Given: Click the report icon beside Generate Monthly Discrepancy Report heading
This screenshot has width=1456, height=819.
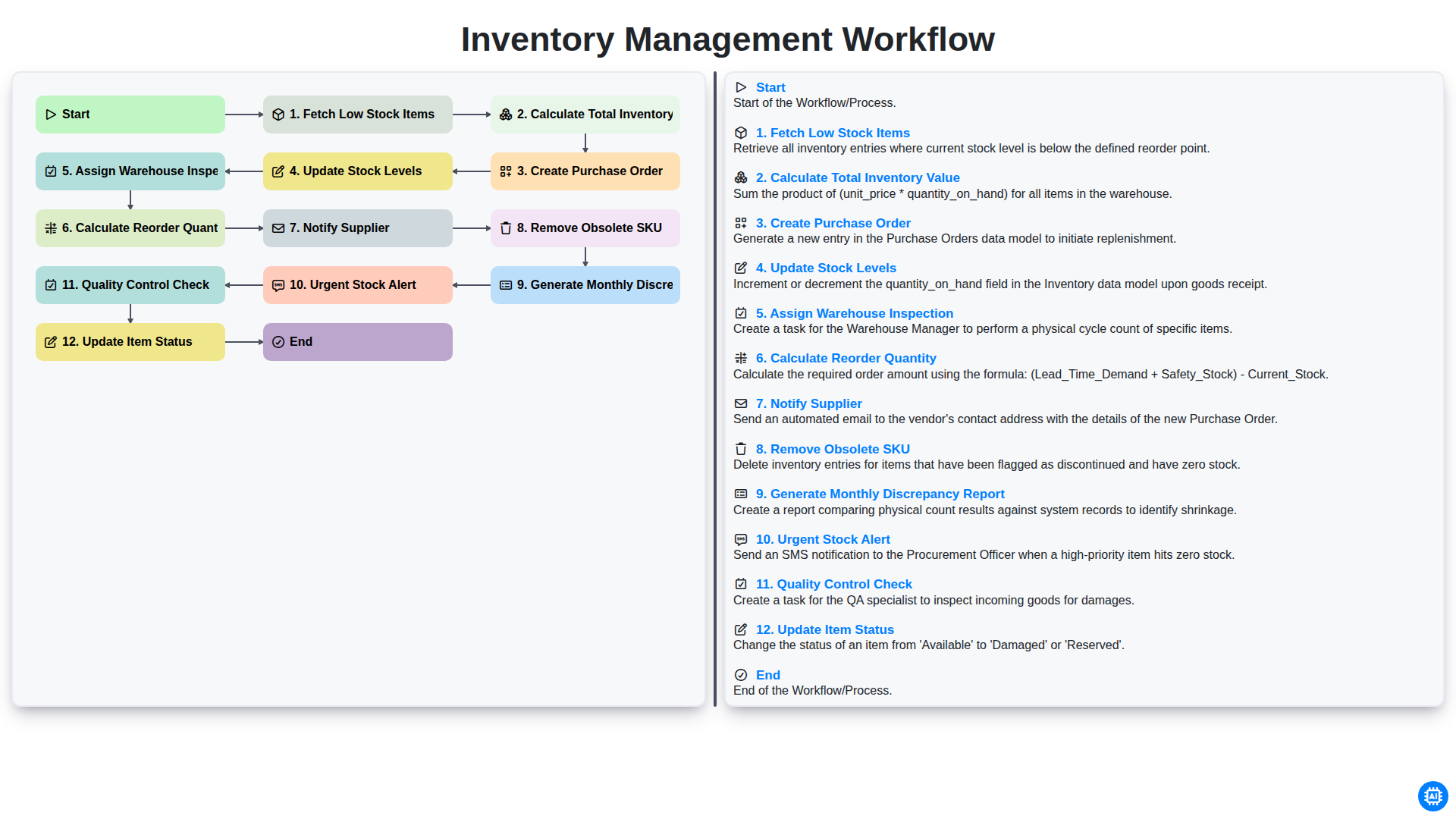Looking at the screenshot, I should pyautogui.click(x=741, y=494).
